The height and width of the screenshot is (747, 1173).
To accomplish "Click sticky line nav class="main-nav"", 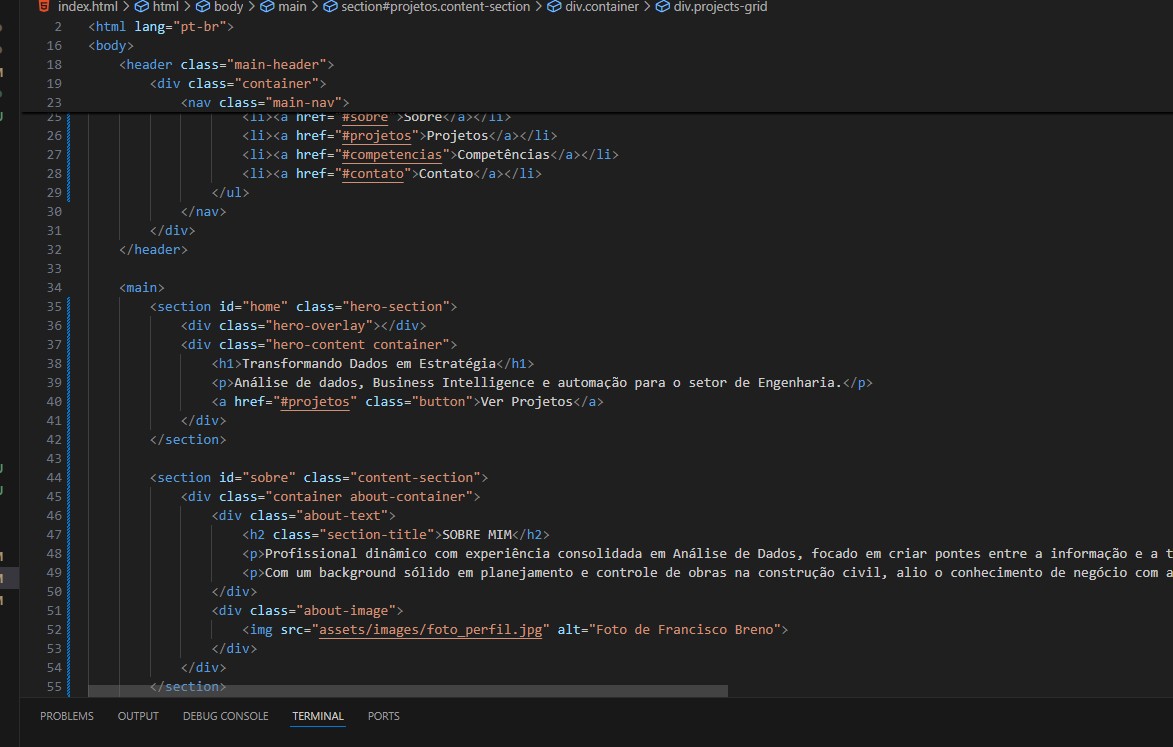I will click(x=265, y=102).
